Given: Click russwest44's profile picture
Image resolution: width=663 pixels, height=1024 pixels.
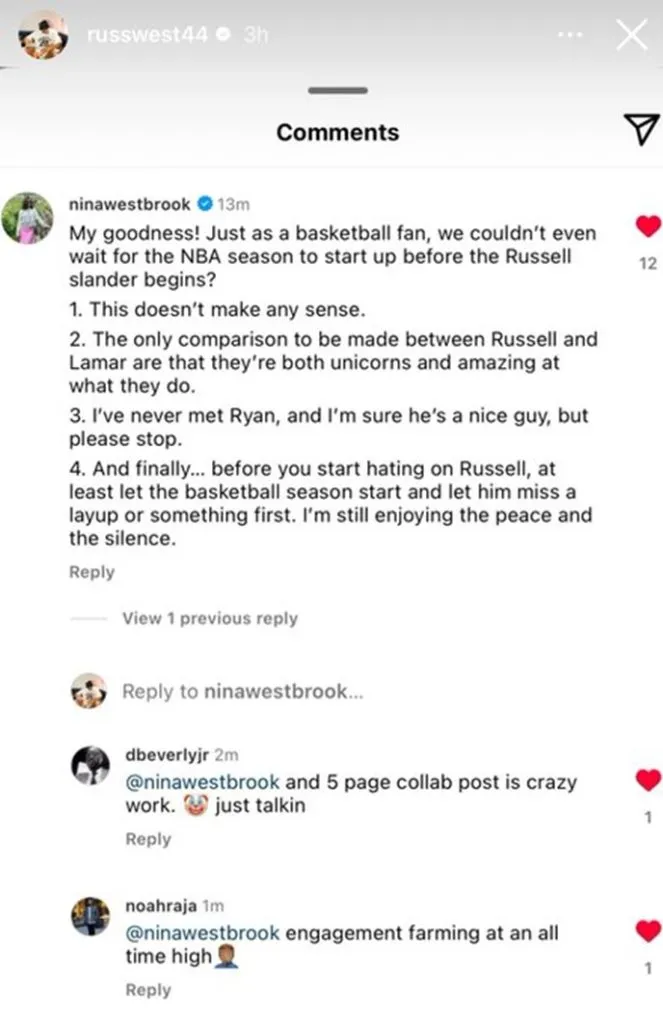Looking at the screenshot, I should click(x=42, y=33).
